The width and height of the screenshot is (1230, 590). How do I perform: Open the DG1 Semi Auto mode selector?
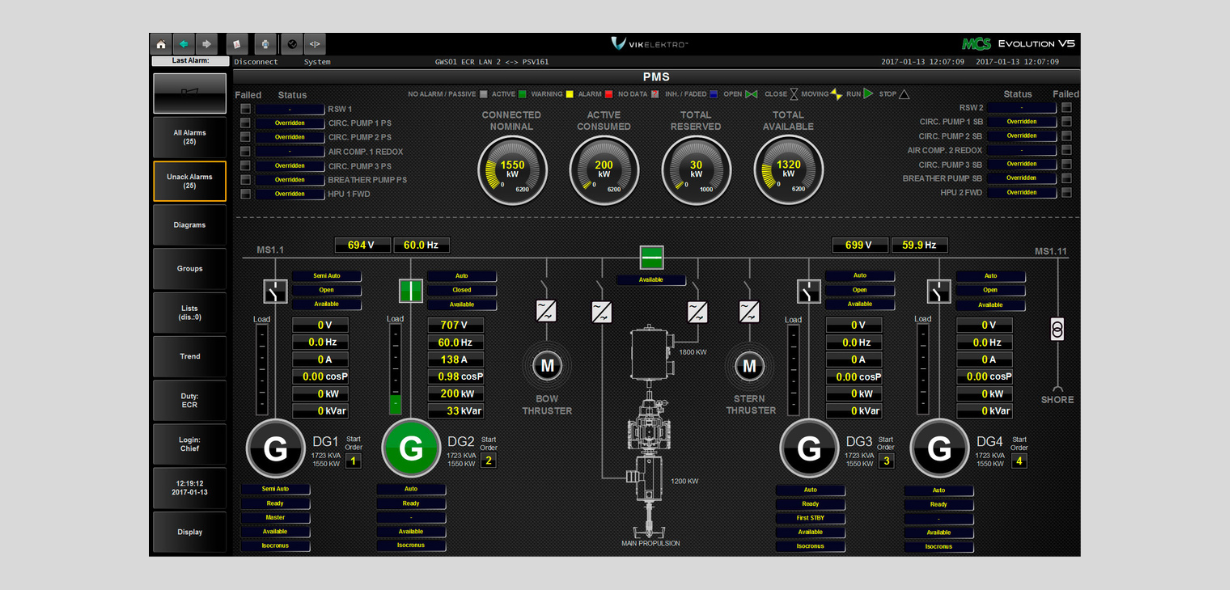point(275,490)
